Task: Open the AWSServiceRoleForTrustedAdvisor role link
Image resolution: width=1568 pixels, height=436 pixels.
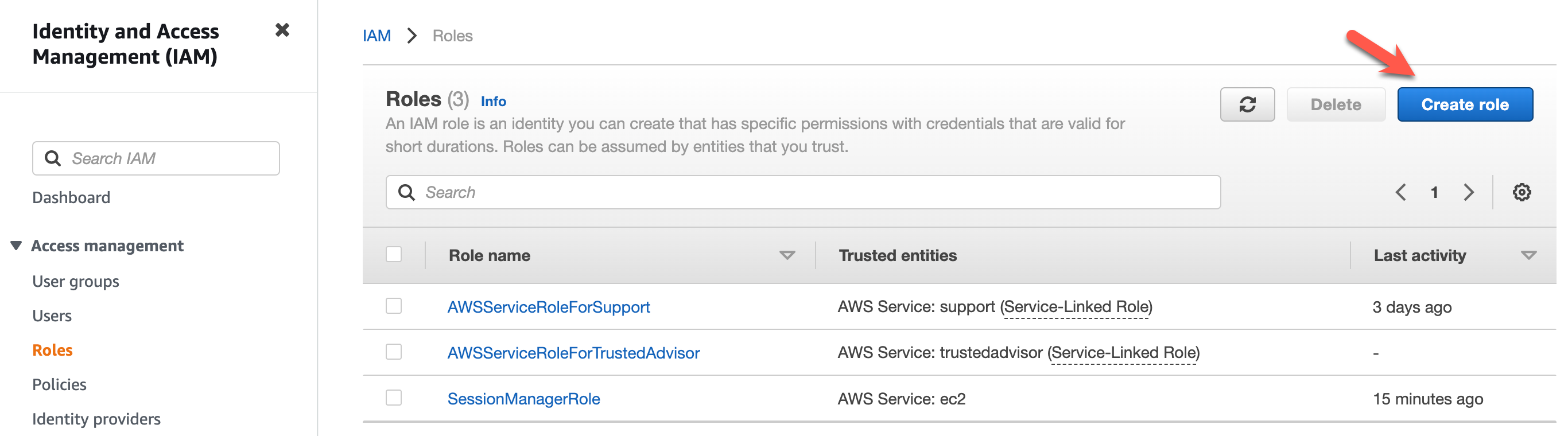Action: [573, 353]
